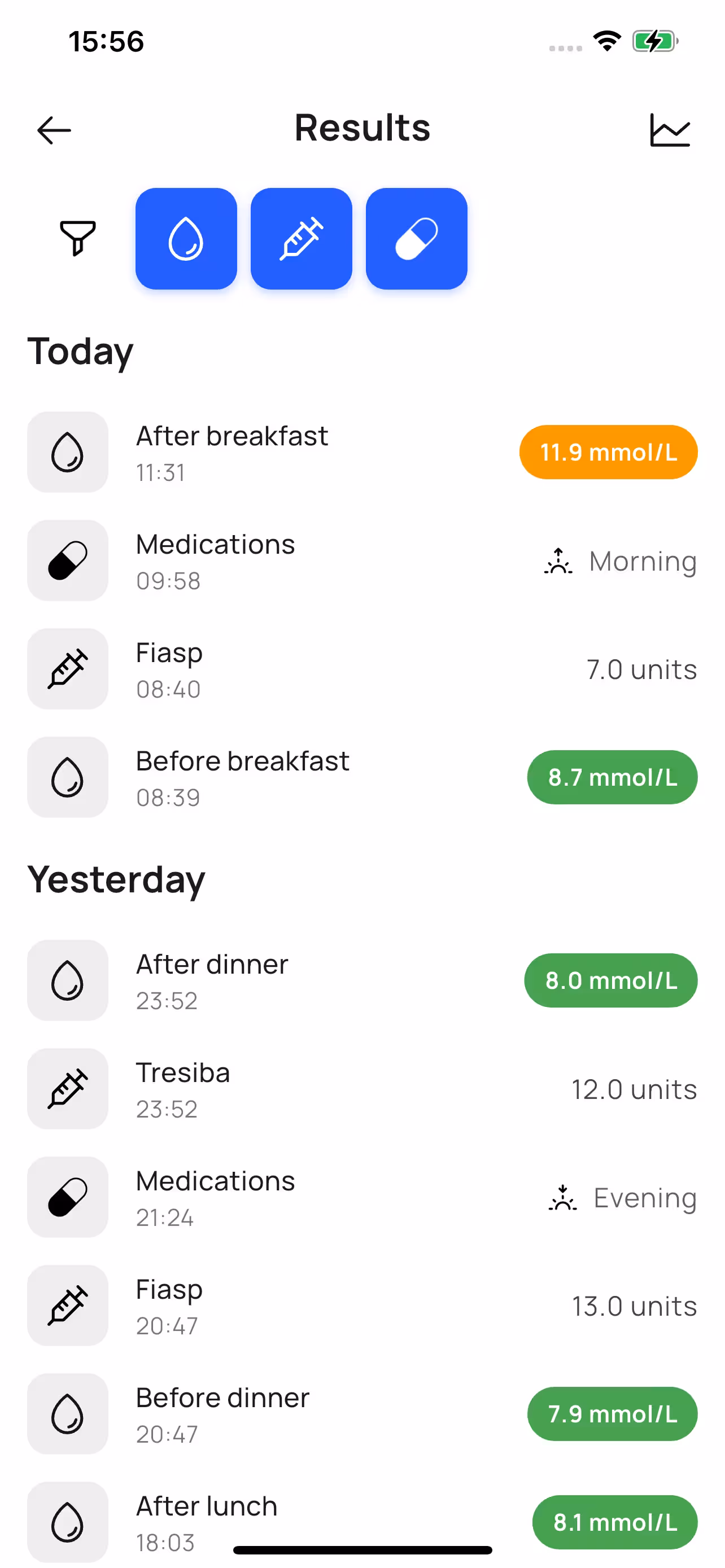Open the chart view icon
The height and width of the screenshot is (1568, 725).
pos(670,130)
